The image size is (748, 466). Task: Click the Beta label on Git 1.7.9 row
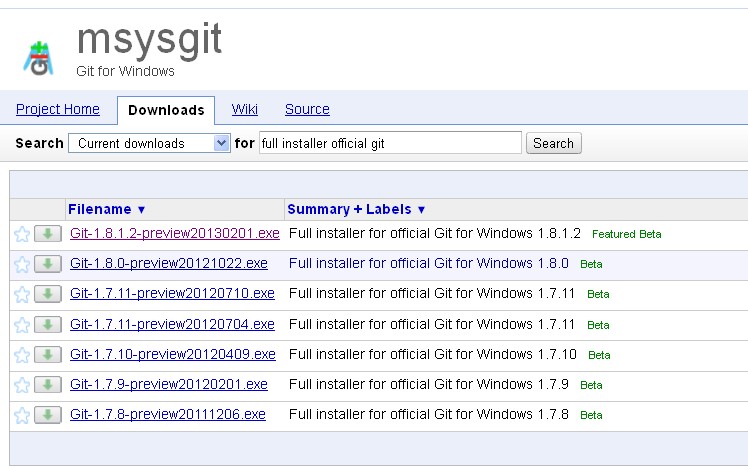point(591,385)
